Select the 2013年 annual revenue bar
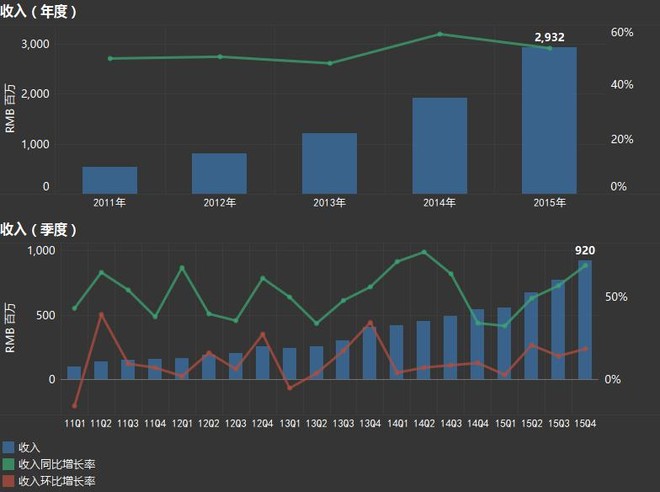The image size is (660, 492). [x=330, y=163]
